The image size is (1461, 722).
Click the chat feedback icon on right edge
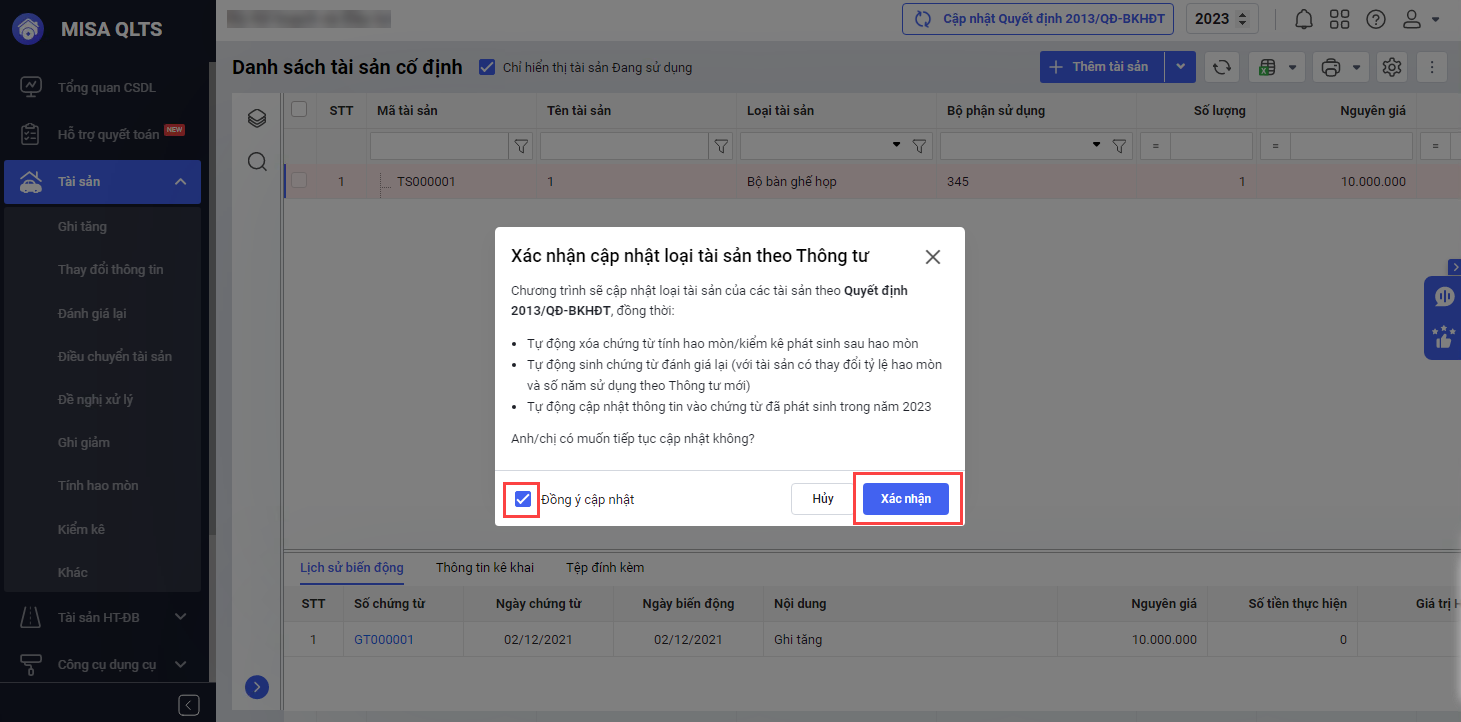point(1443,297)
